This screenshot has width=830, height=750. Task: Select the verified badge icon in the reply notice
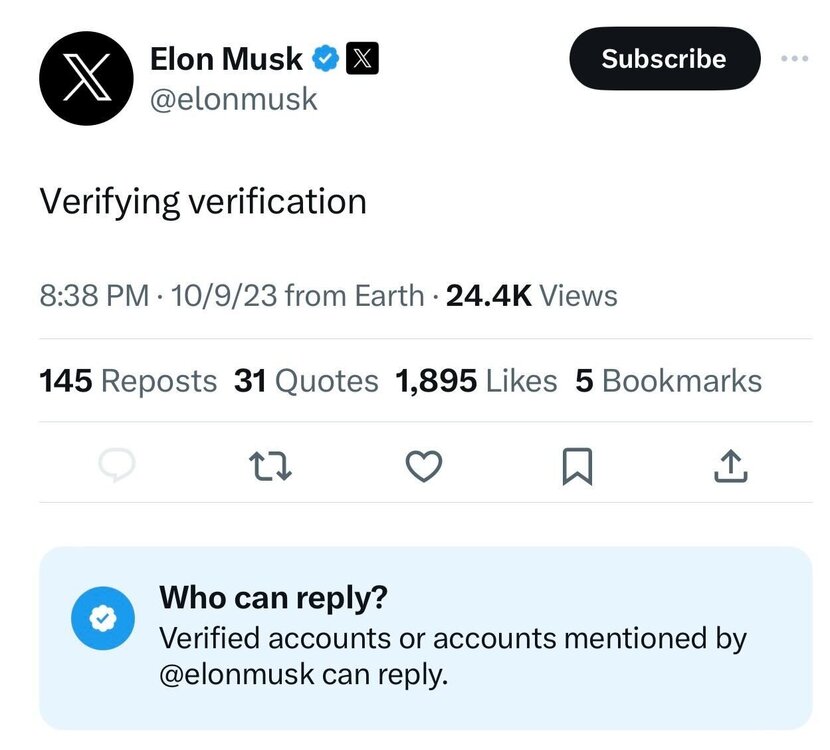pos(102,618)
